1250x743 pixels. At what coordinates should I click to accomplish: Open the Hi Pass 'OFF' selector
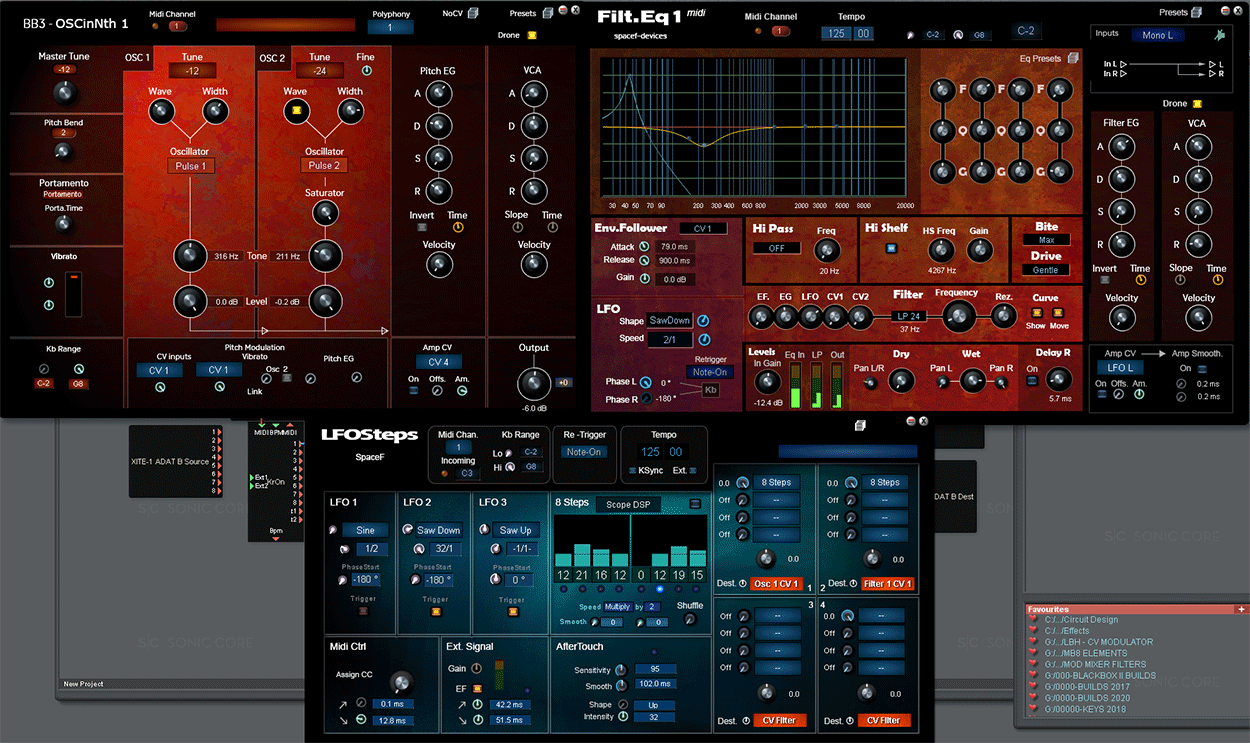[x=776, y=248]
